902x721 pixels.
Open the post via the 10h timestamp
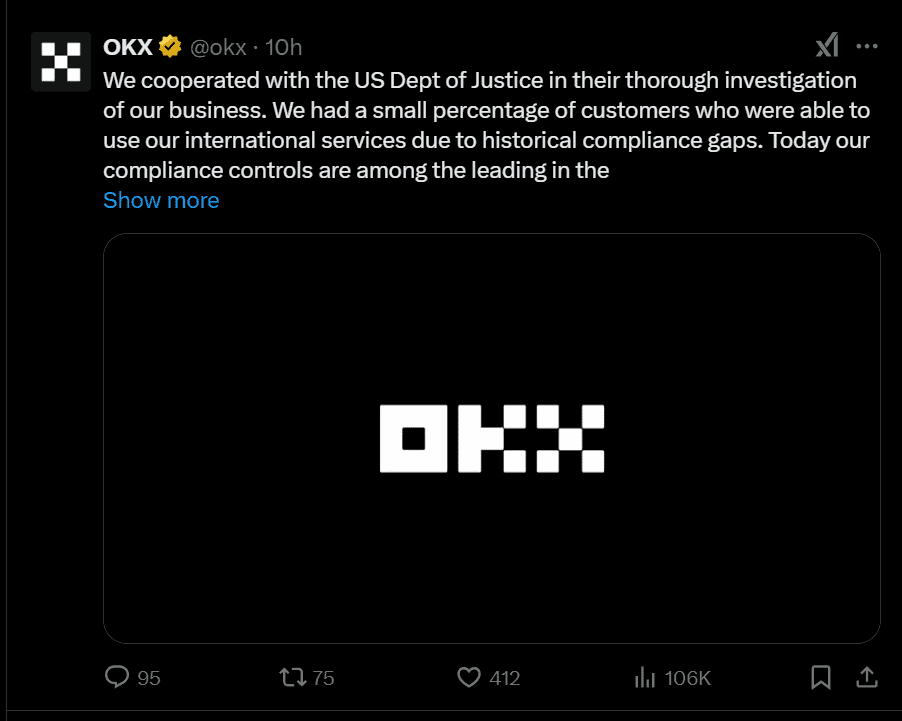pyautogui.click(x=284, y=47)
